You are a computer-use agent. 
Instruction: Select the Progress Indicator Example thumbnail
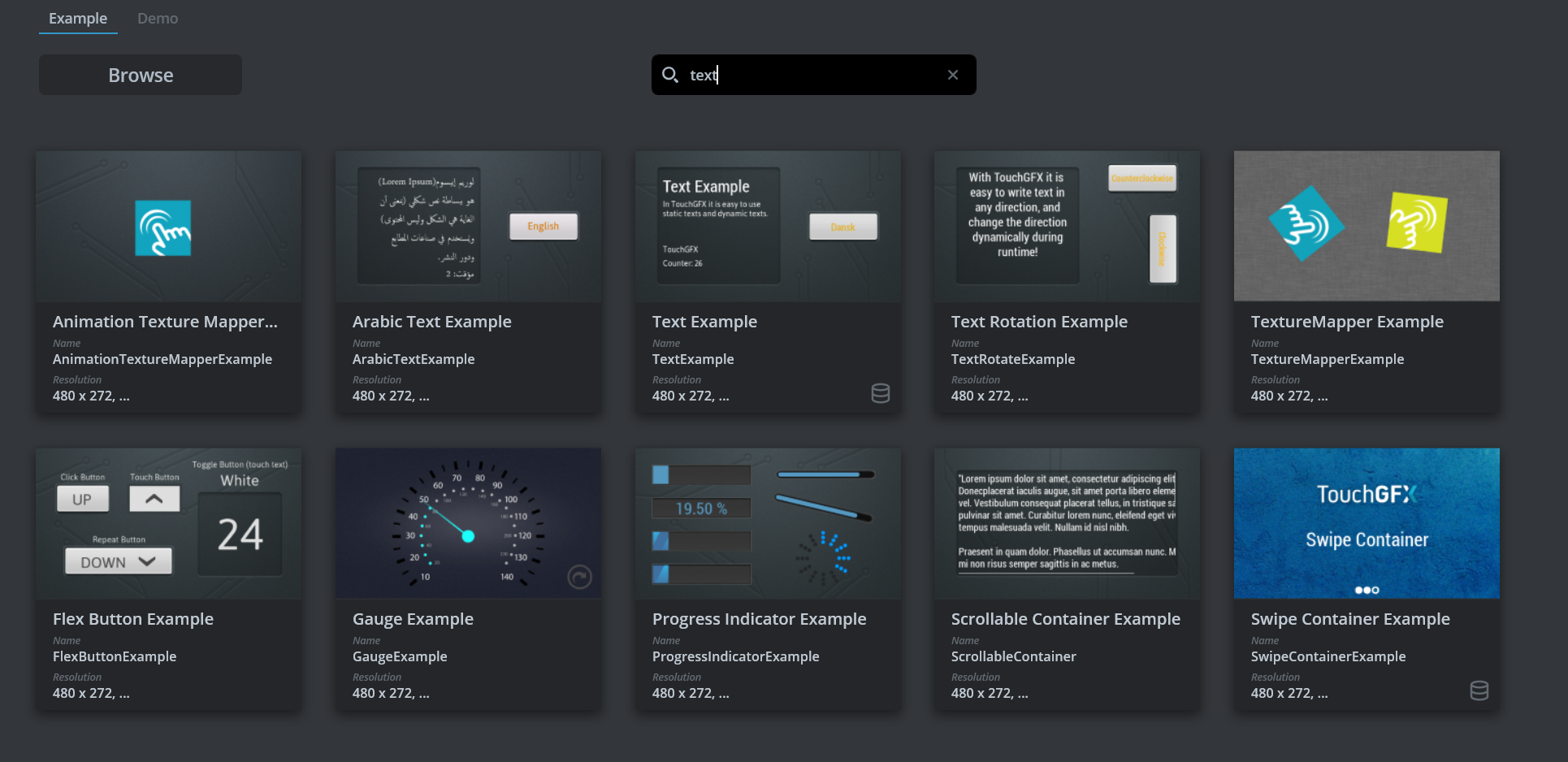[x=768, y=523]
